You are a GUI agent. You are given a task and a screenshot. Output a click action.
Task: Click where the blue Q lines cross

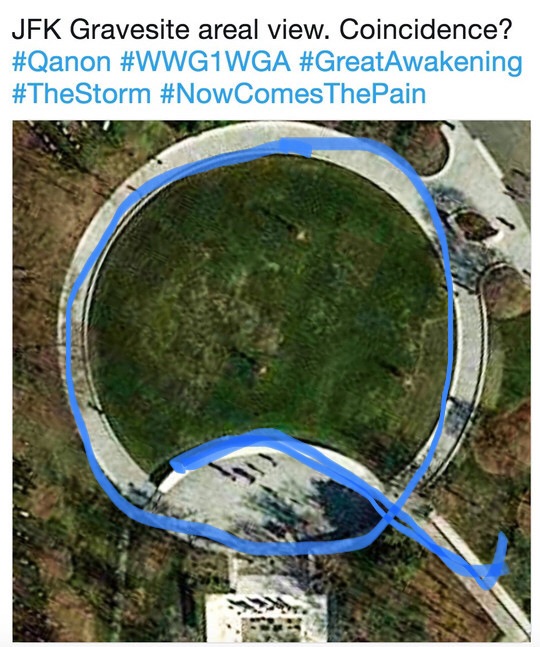pos(391,514)
